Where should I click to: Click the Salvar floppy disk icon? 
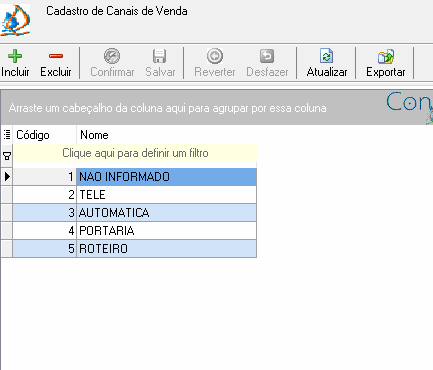coord(160,56)
